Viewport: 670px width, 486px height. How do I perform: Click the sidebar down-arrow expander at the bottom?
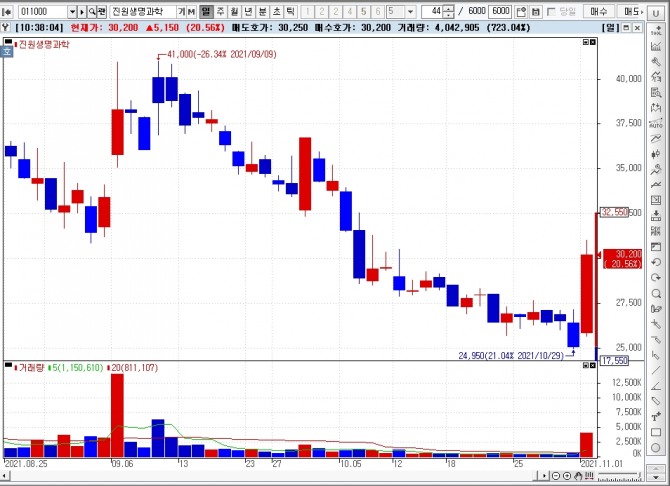[656, 477]
